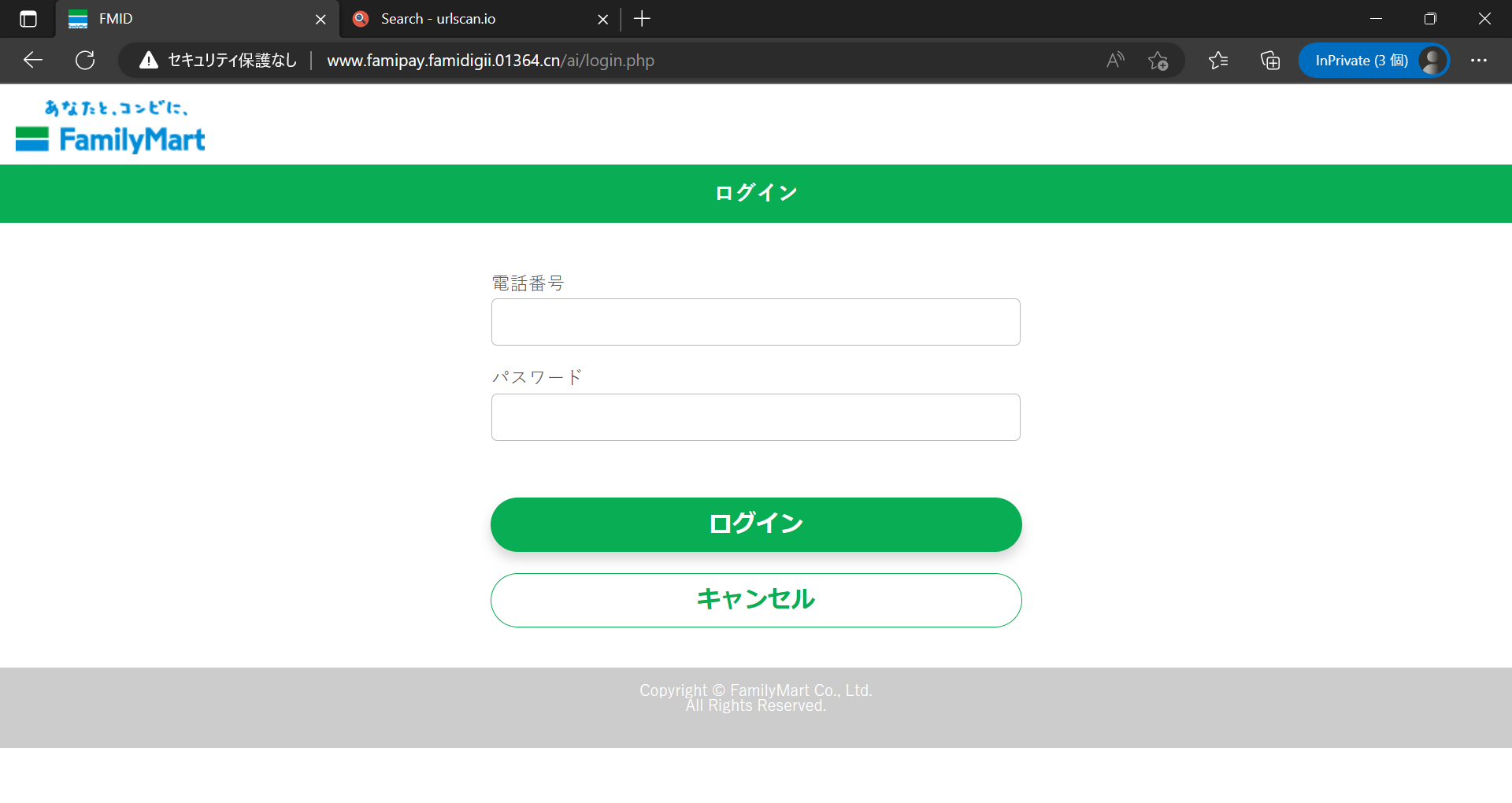Close the FMID tab
The height and width of the screenshot is (803, 1512).
321,19
